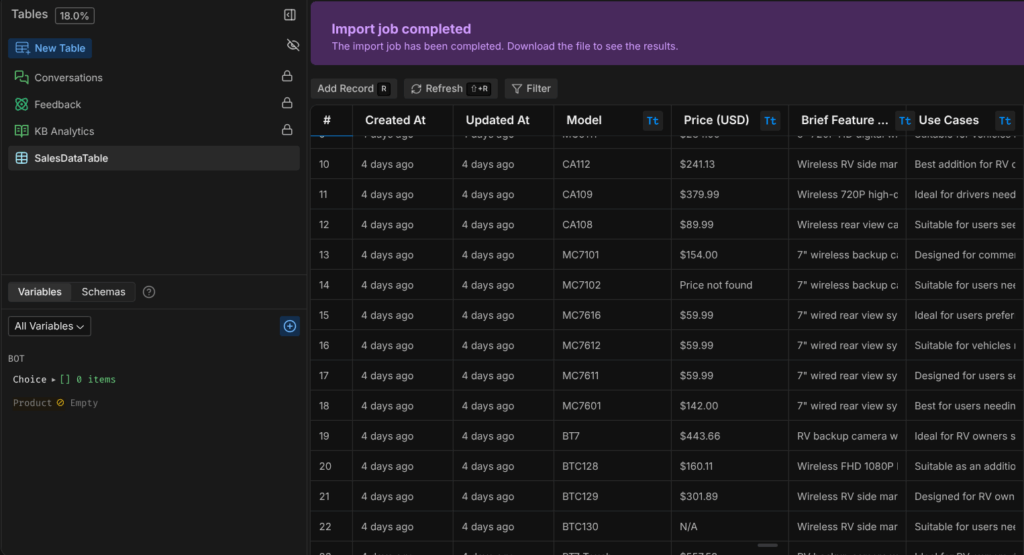Click the Product variable in BOT section
This screenshot has width=1024, height=555.
tap(32, 403)
